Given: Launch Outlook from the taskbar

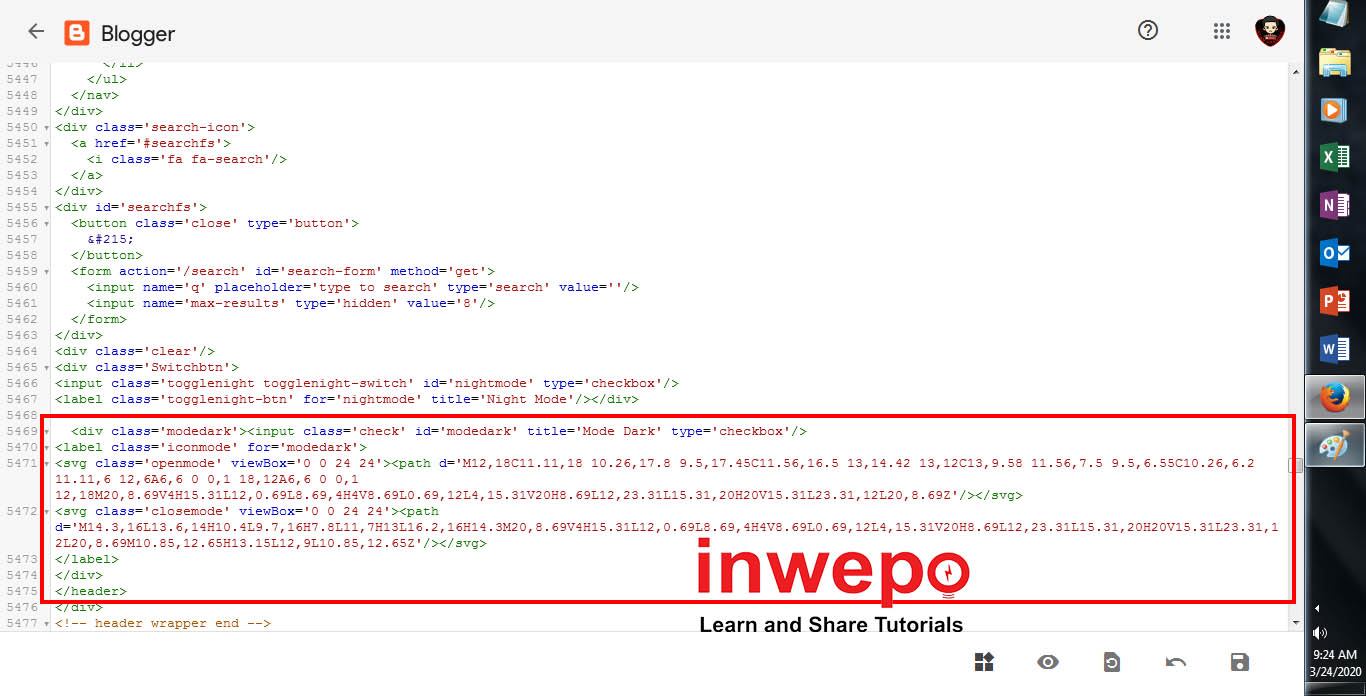Looking at the screenshot, I should [x=1335, y=253].
